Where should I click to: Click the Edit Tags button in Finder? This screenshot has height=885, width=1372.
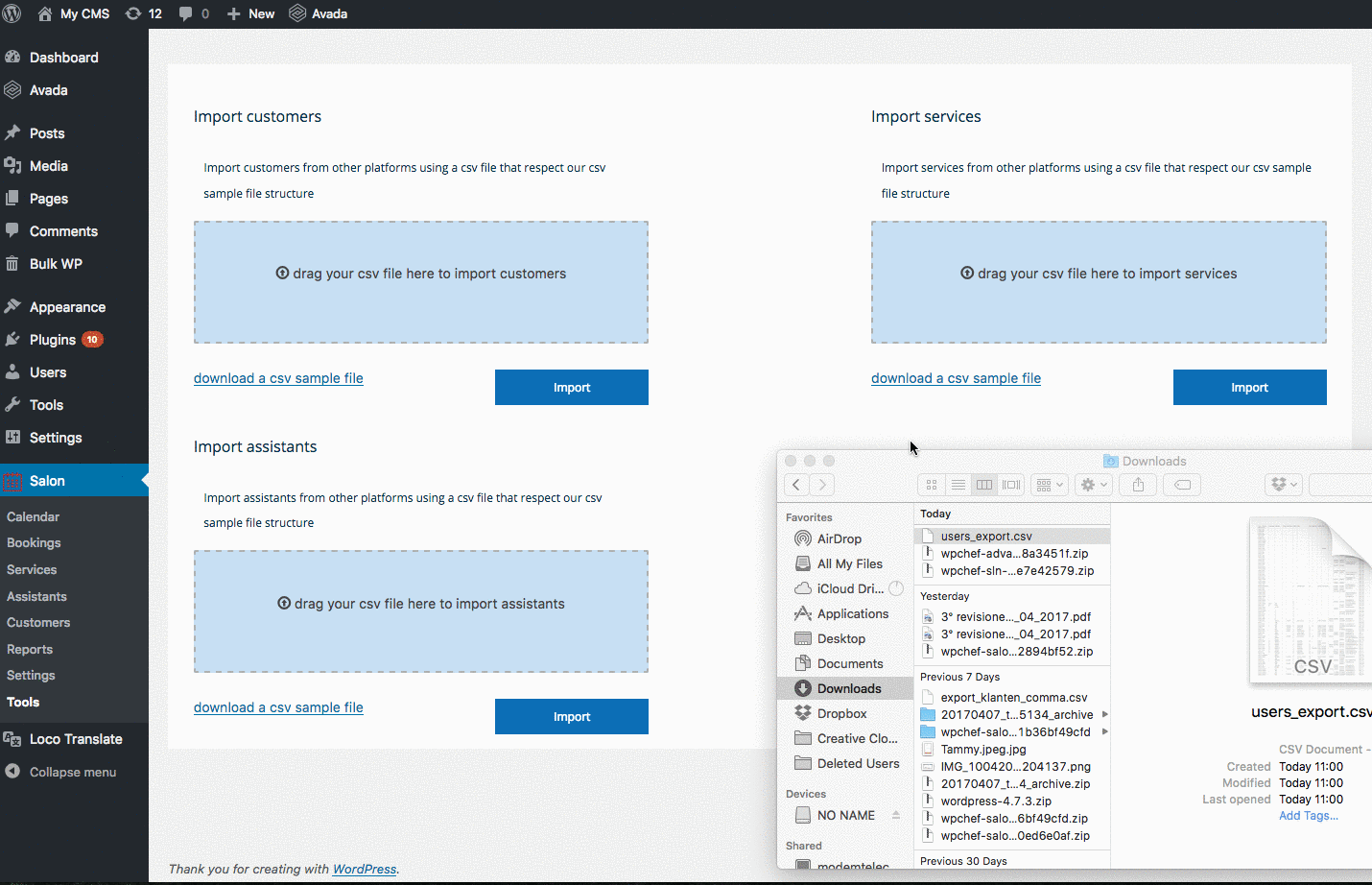(1182, 485)
